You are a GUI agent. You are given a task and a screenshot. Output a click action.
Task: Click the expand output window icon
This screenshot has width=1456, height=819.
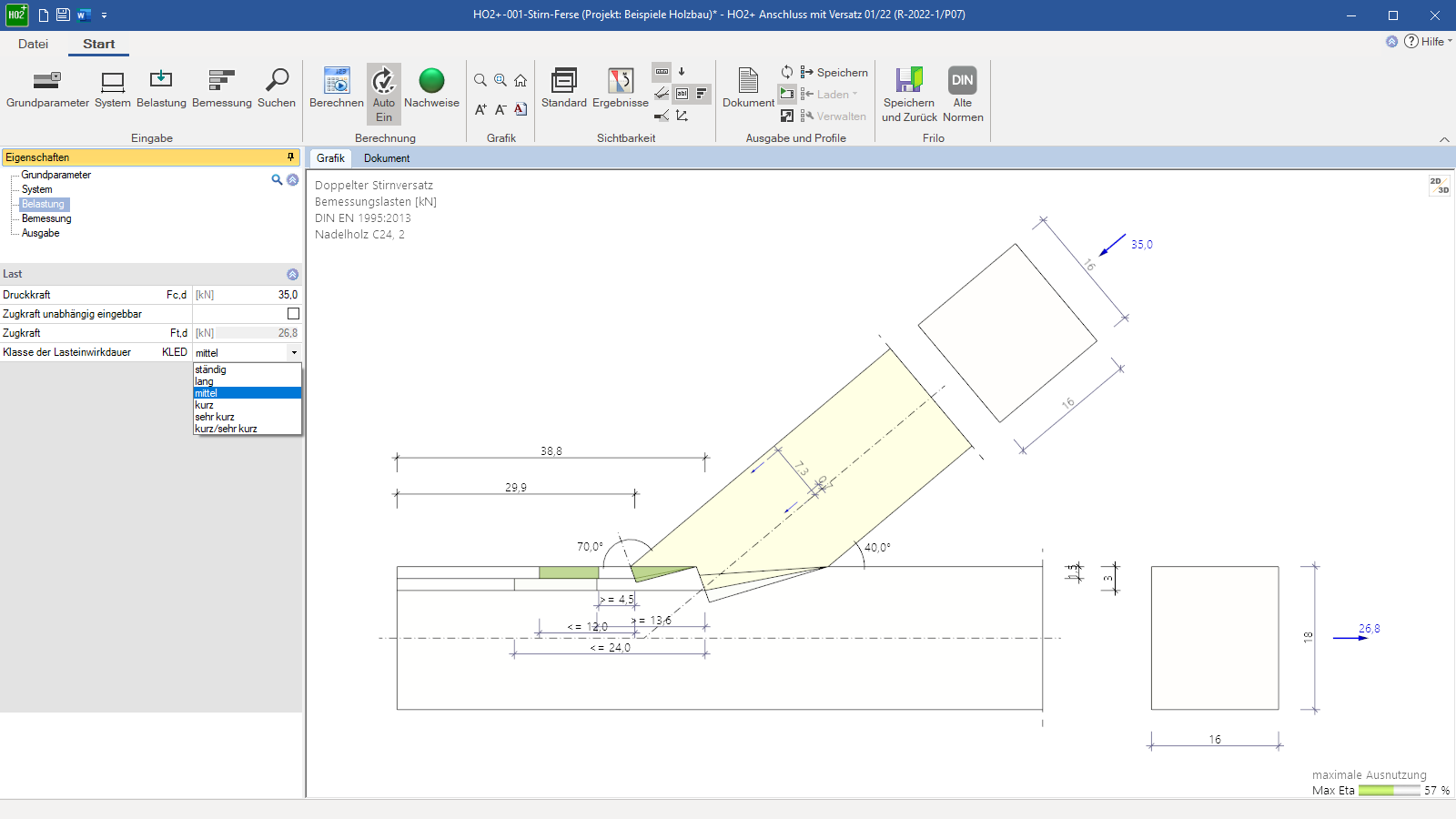pyautogui.click(x=787, y=116)
